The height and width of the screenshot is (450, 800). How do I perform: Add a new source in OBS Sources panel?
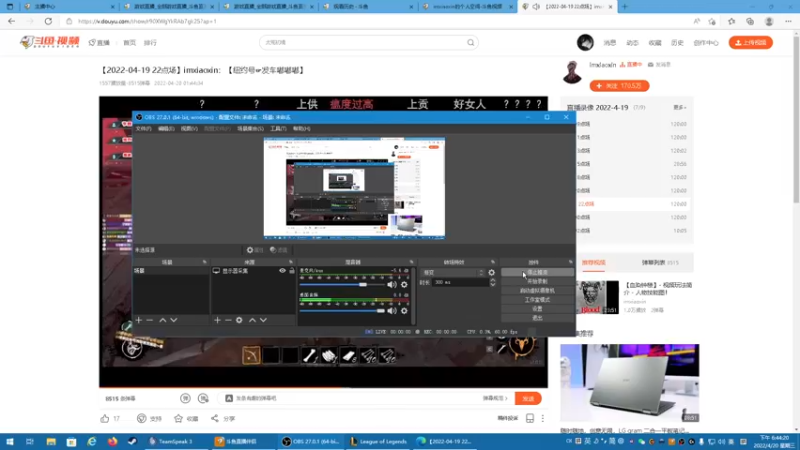click(217, 320)
